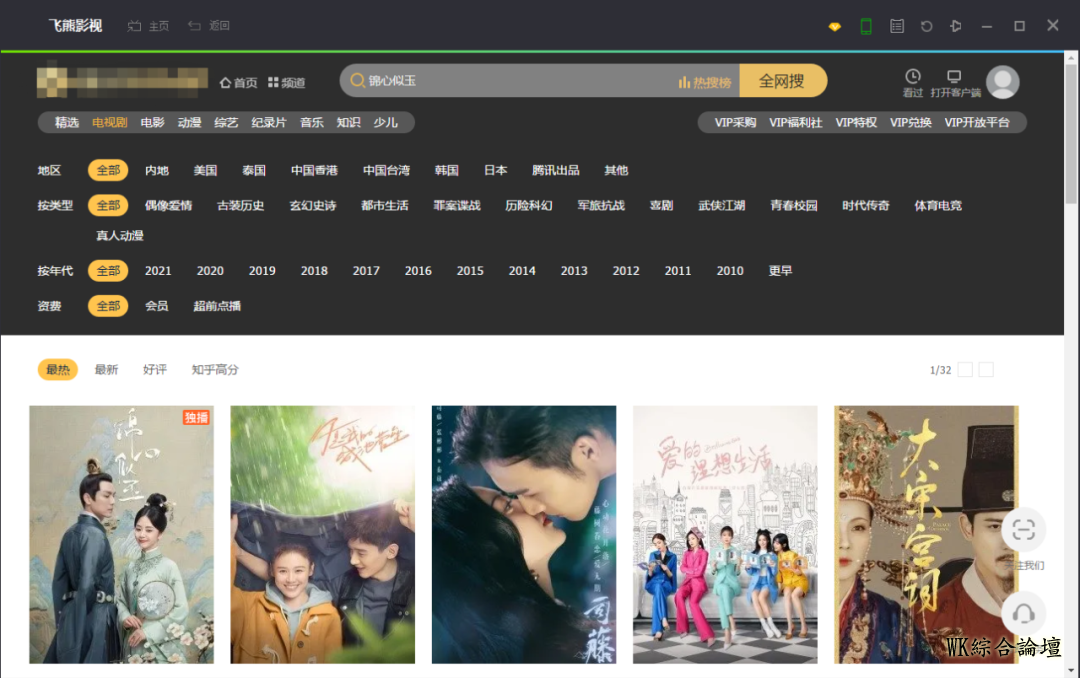Click the 全网搜 search button

[x=782, y=81]
